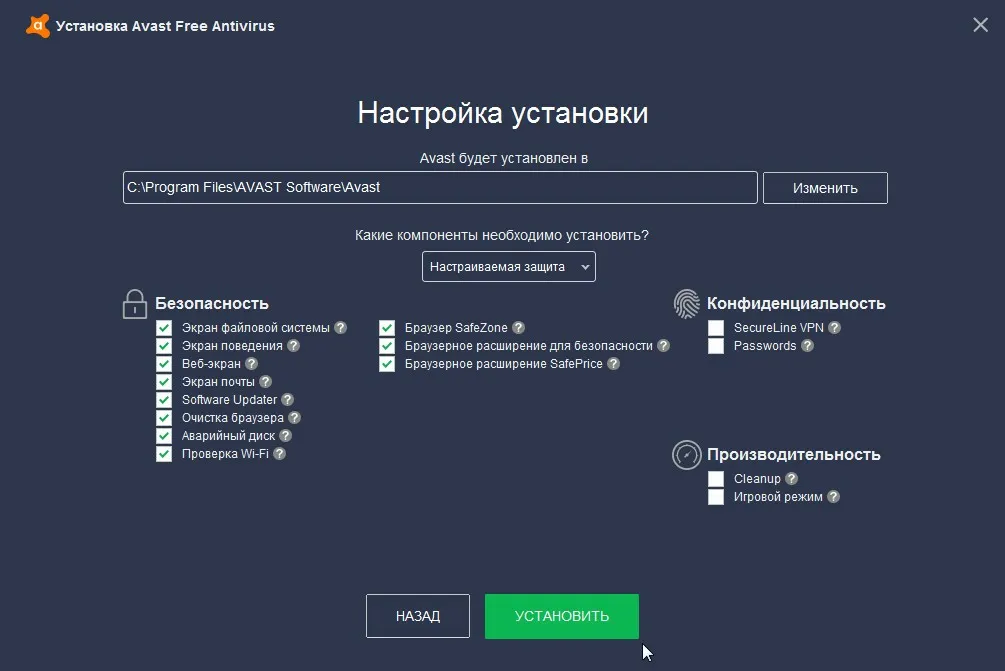Click help icon next to Экран файловой системы
The height and width of the screenshot is (671, 1005).
[x=341, y=328]
